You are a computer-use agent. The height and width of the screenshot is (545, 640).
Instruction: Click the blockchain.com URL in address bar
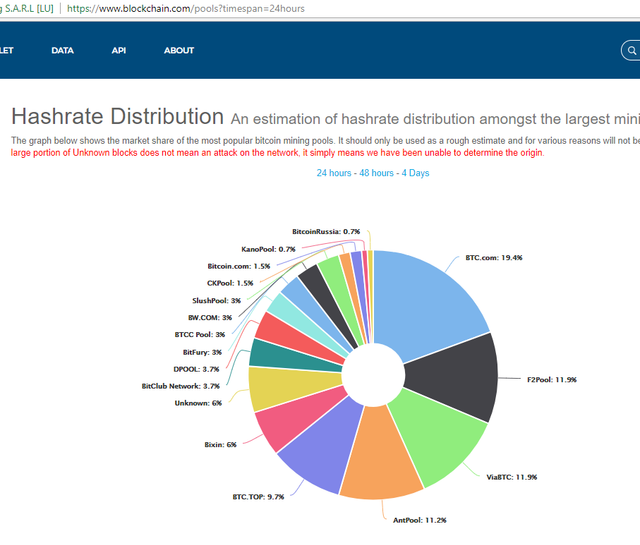pyautogui.click(x=186, y=9)
